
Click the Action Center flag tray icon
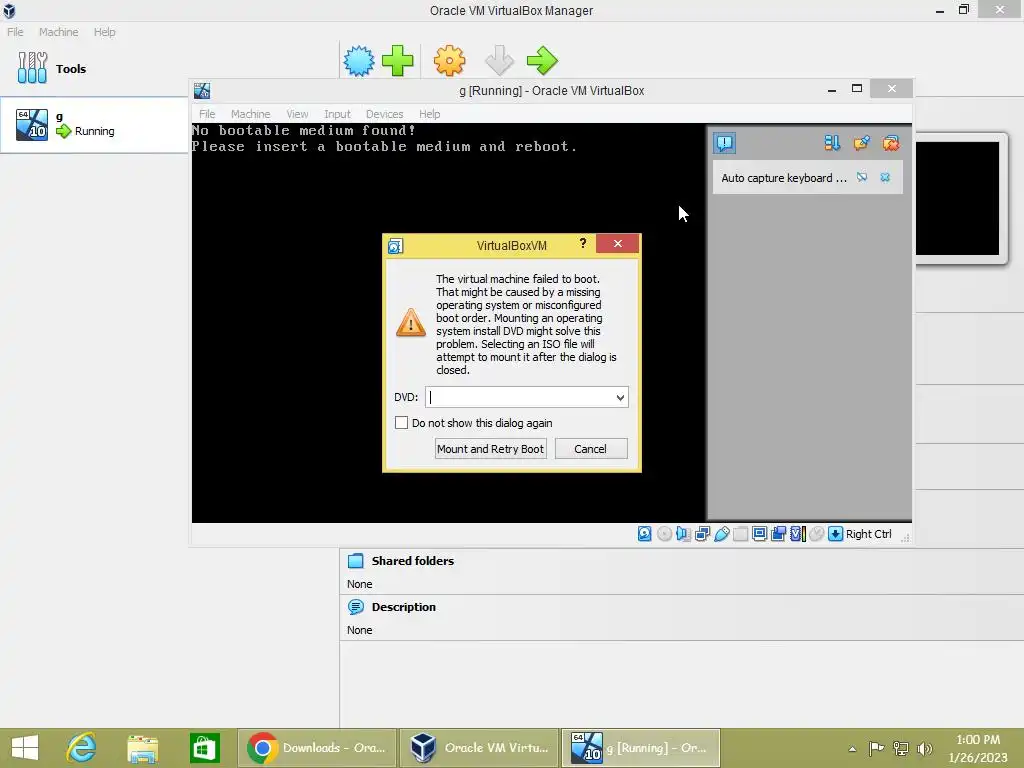[876, 748]
